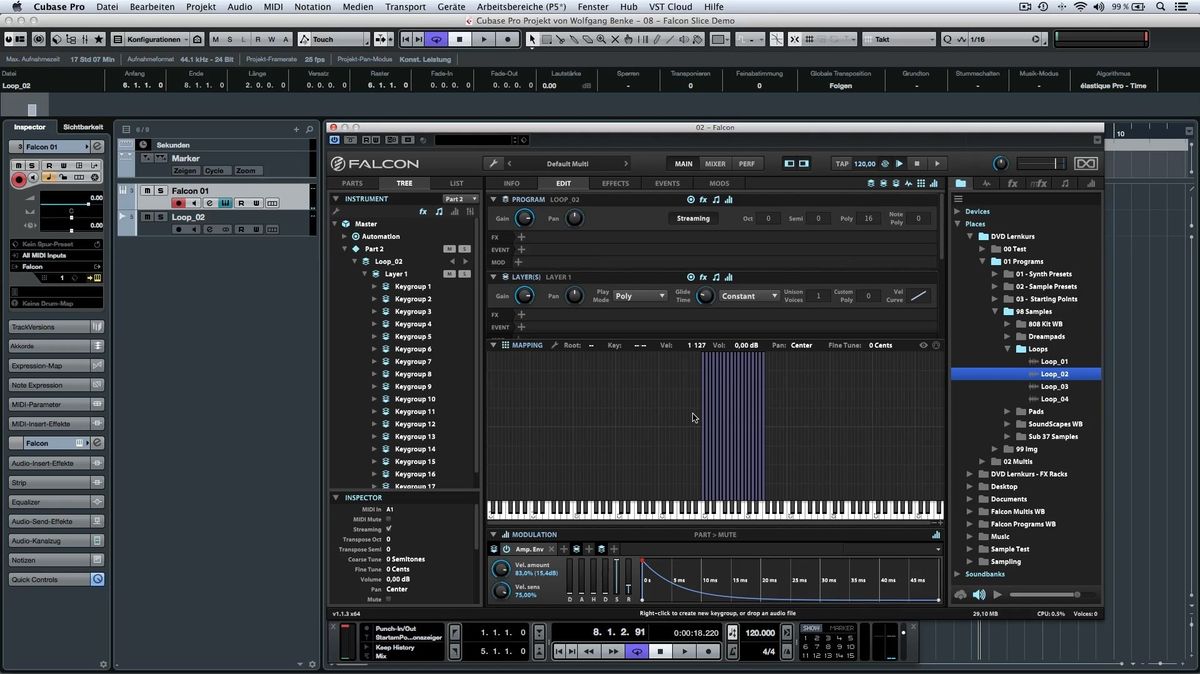Toggle the Streaming checkbox in Falcon's inspector

click(x=389, y=529)
